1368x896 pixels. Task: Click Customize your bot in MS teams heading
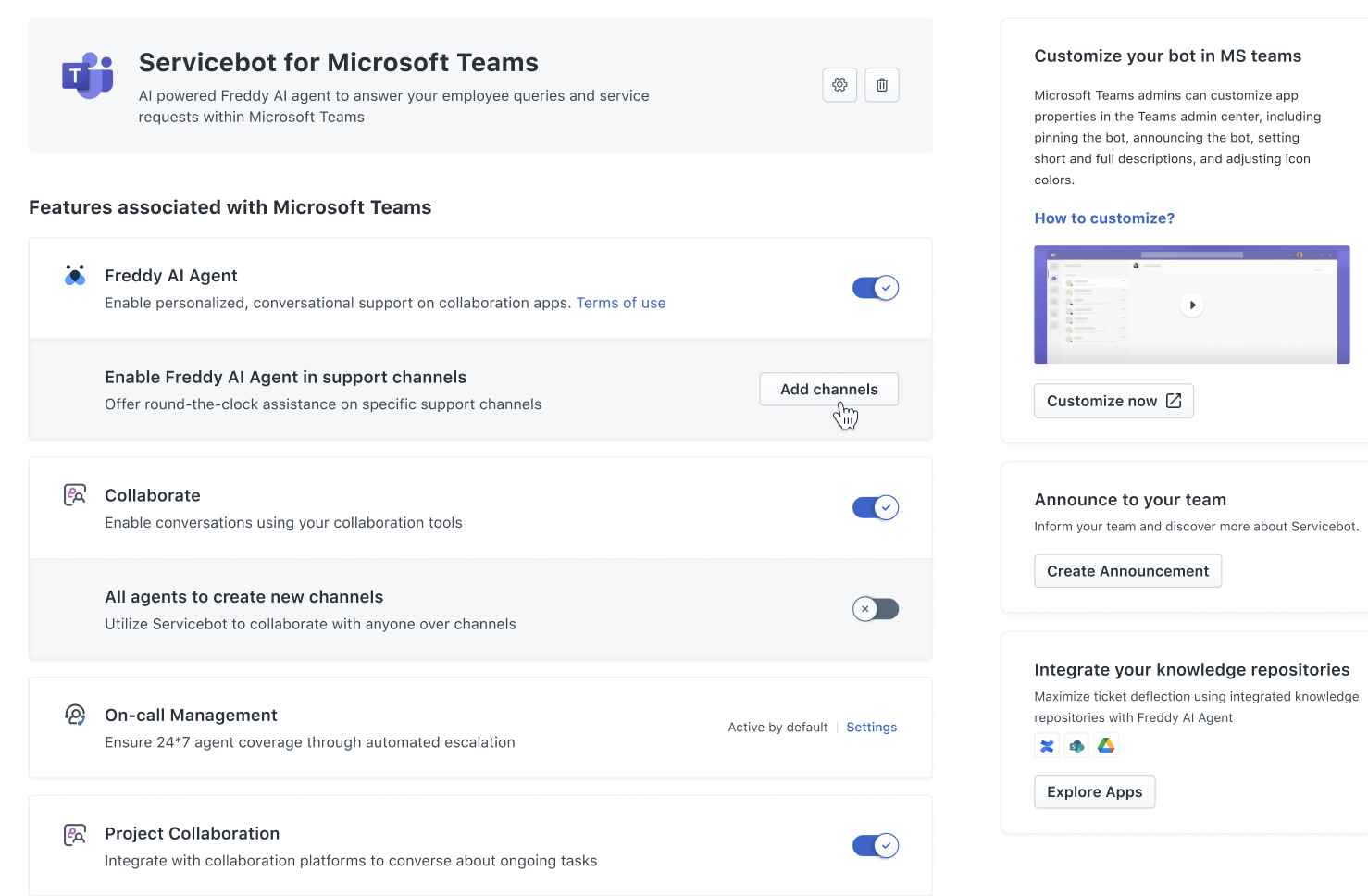click(1168, 56)
